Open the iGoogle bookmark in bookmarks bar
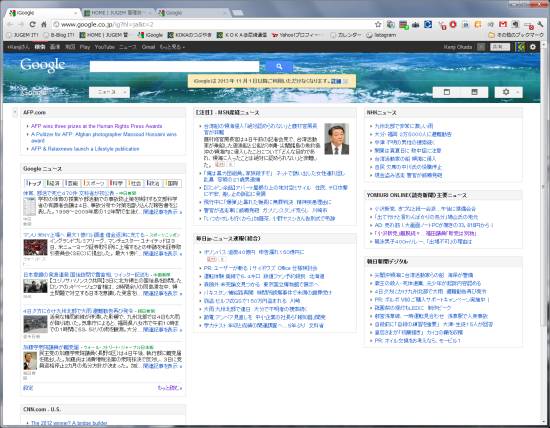This screenshot has height=428, width=550. tap(150, 35)
